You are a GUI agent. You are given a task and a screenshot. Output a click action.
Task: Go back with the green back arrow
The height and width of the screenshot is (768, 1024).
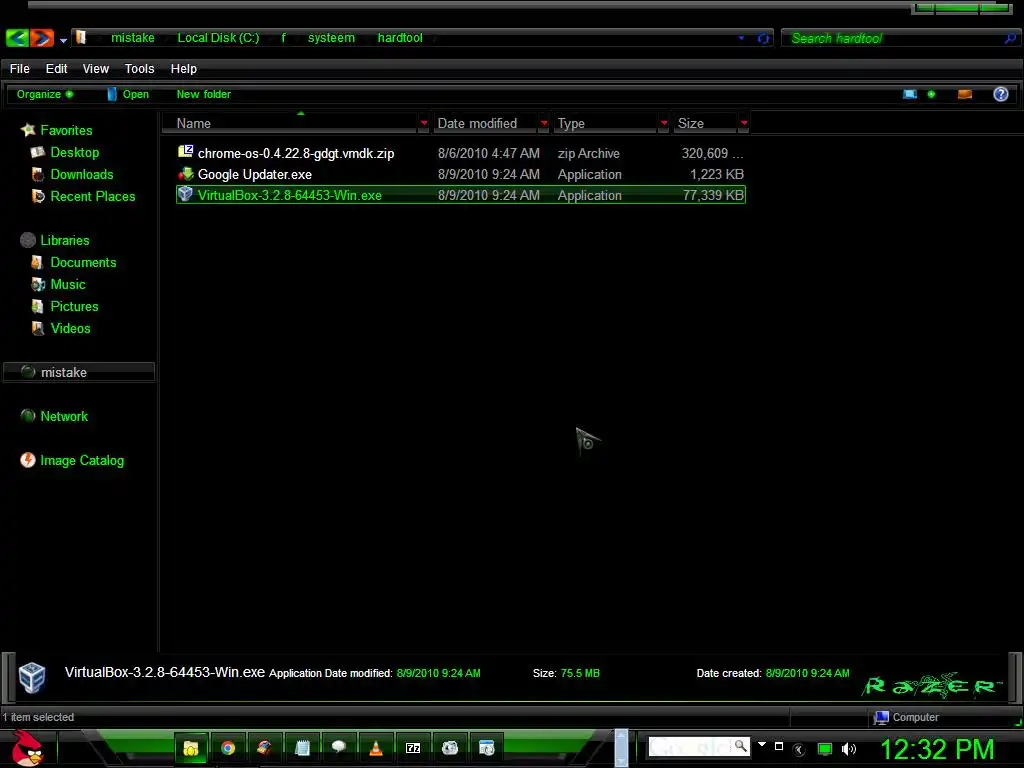[17, 38]
